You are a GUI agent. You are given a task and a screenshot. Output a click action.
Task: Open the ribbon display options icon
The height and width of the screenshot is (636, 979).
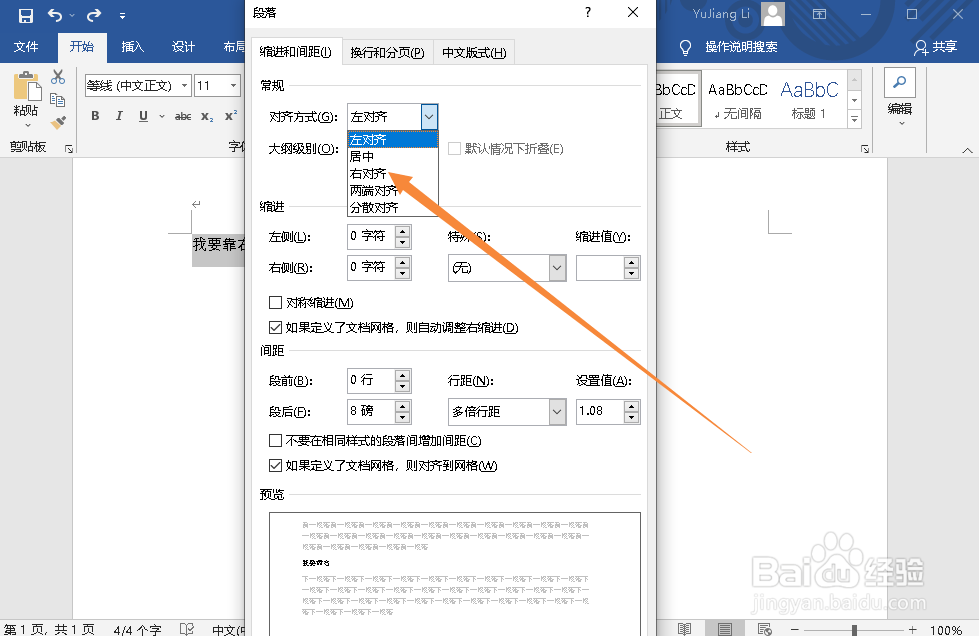819,14
